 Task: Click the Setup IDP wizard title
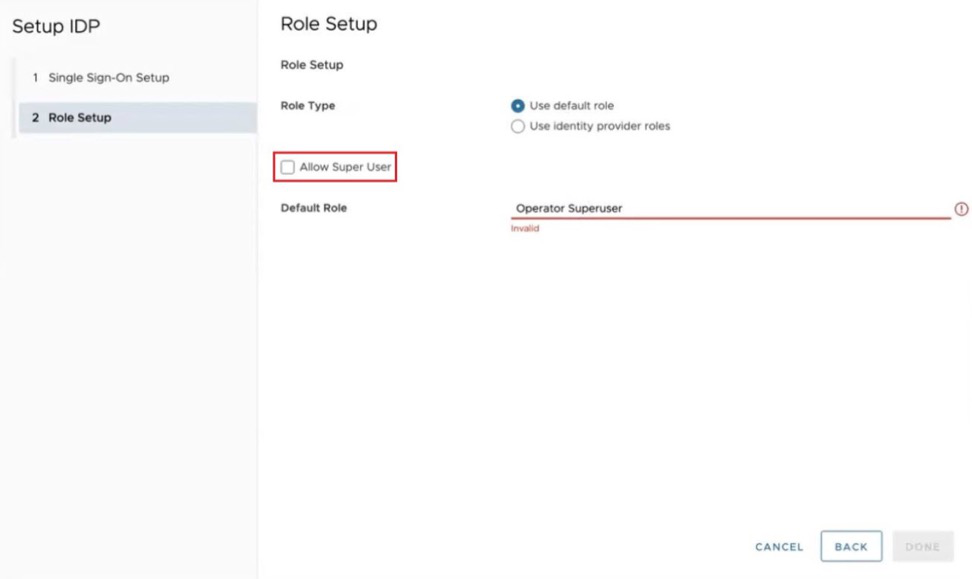click(56, 26)
